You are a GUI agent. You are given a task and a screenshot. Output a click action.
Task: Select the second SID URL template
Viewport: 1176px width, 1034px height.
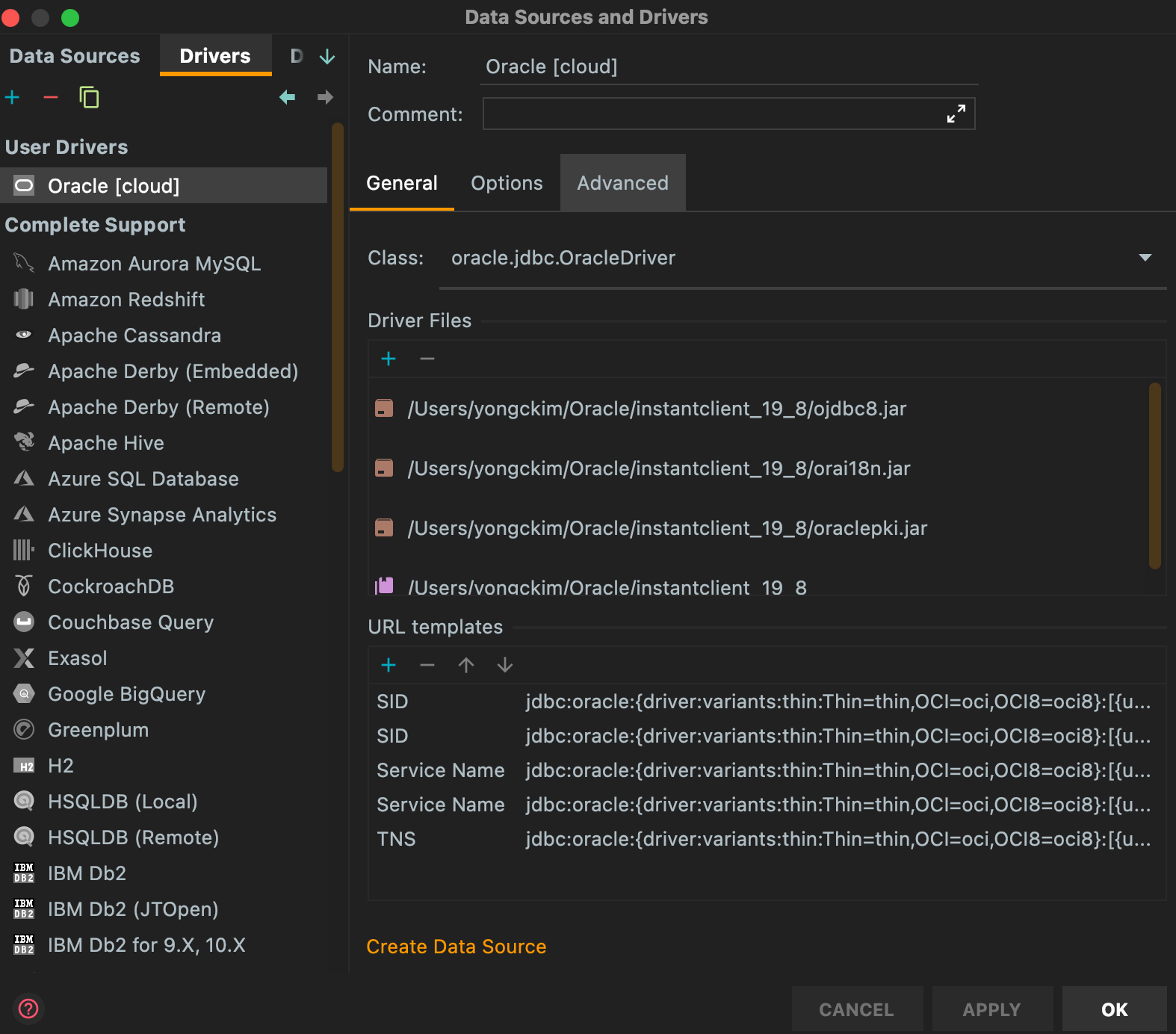767,736
